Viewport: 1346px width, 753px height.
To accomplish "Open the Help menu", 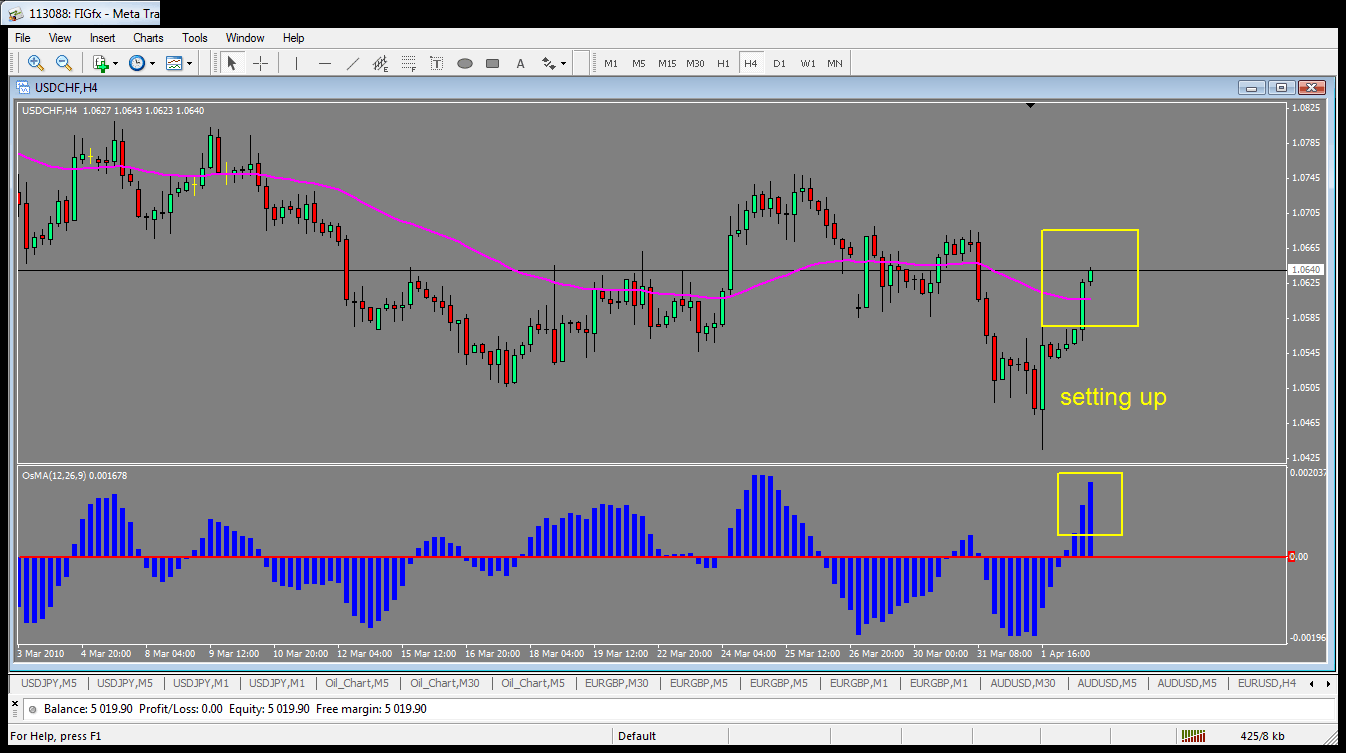I will coord(293,38).
